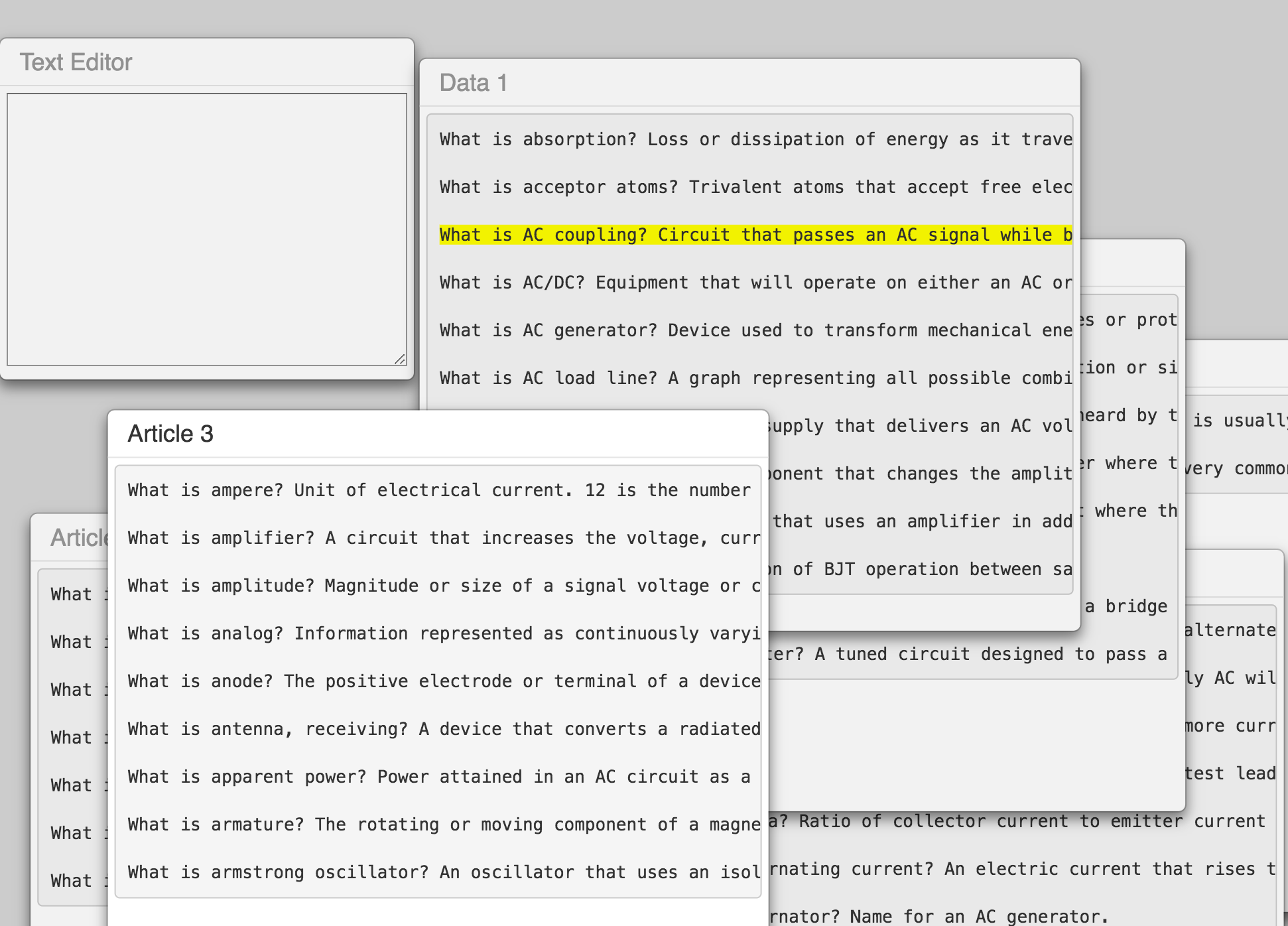Click inside the Text Editor text area
Viewport: 1288px width, 926px height.
206,229
